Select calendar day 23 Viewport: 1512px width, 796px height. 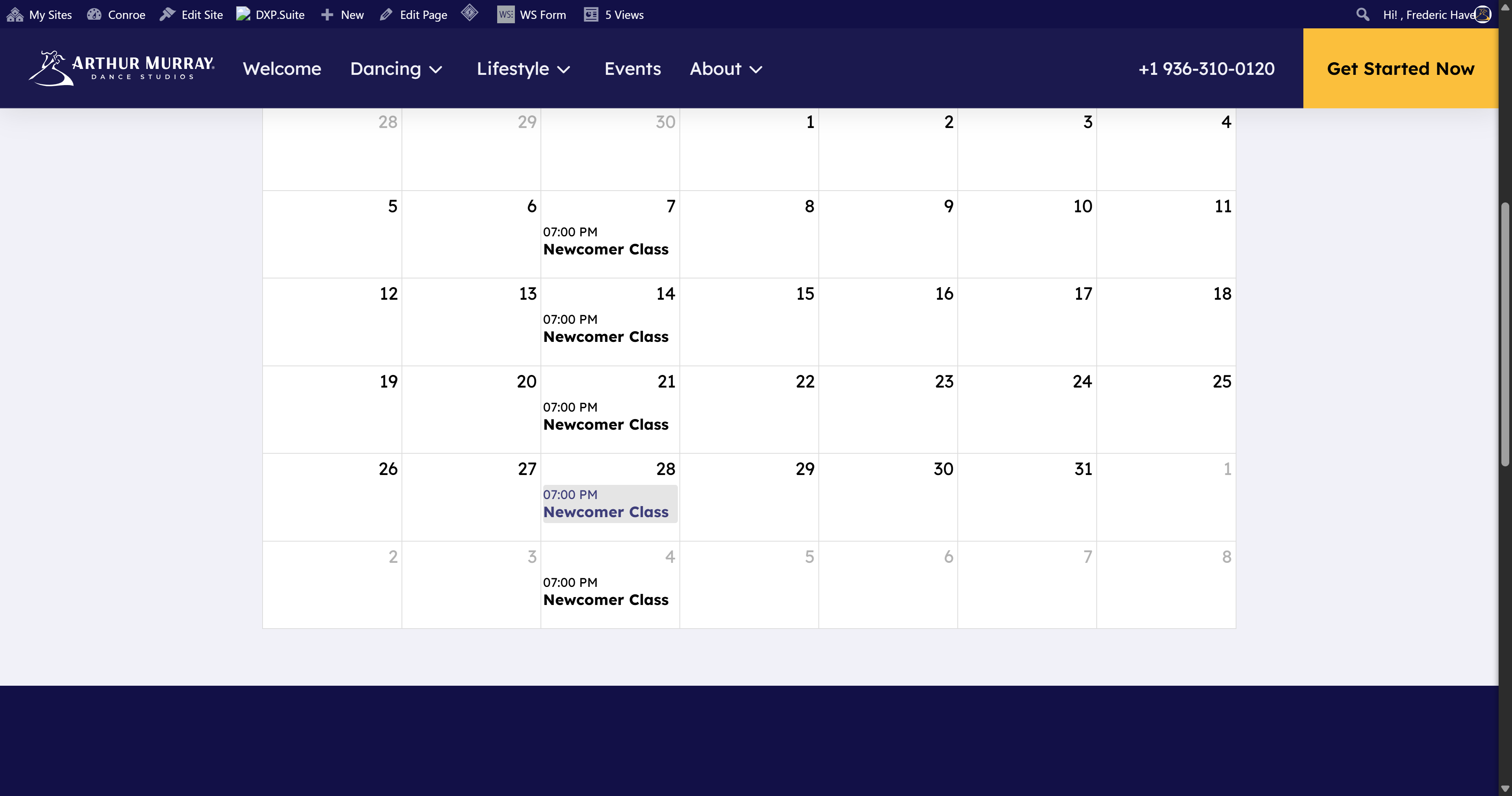pos(944,381)
